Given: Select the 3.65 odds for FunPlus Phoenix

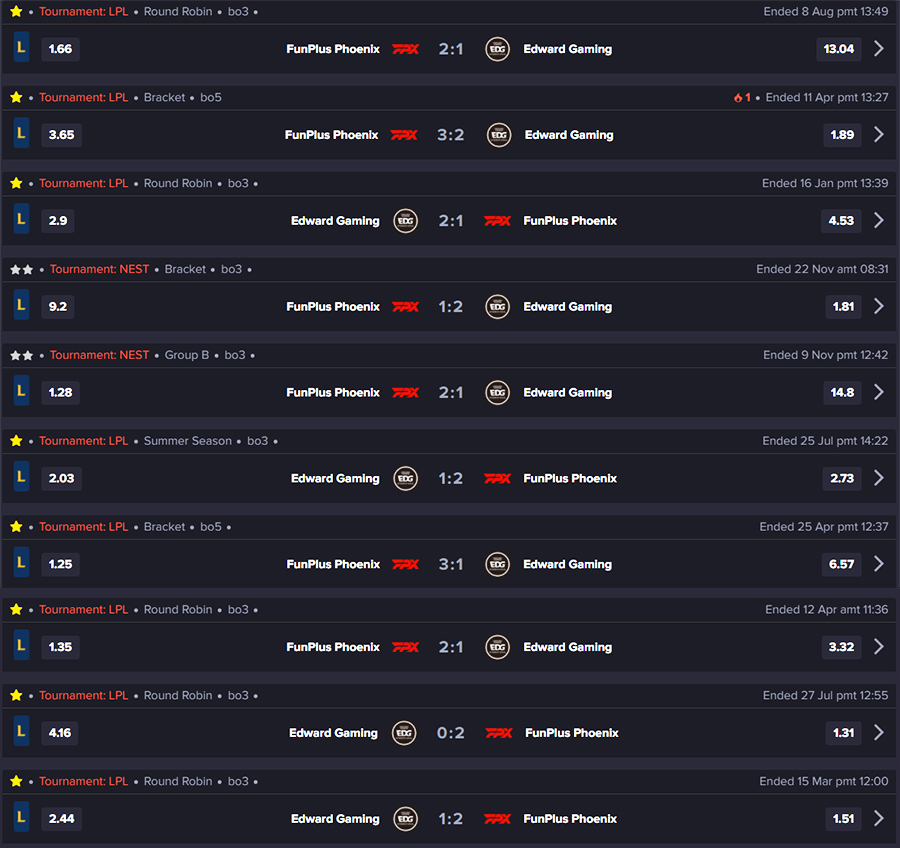Looking at the screenshot, I should tap(61, 135).
